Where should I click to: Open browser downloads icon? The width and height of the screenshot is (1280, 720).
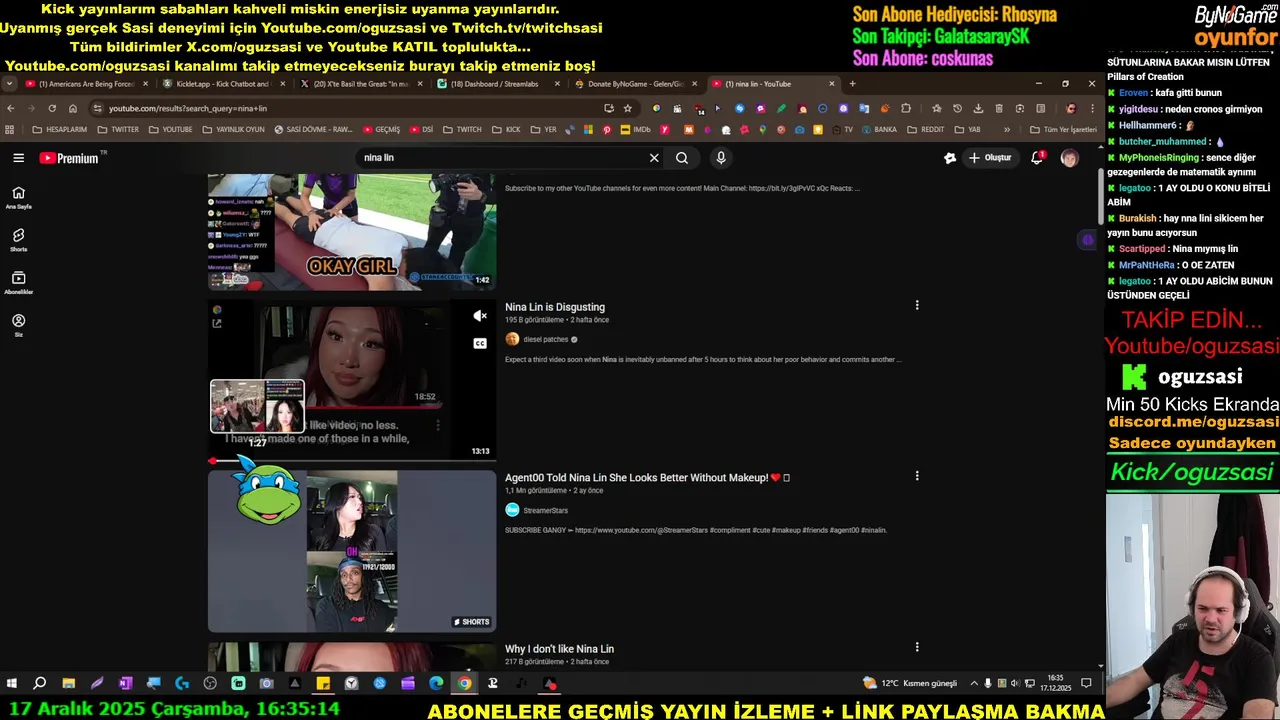point(978,108)
